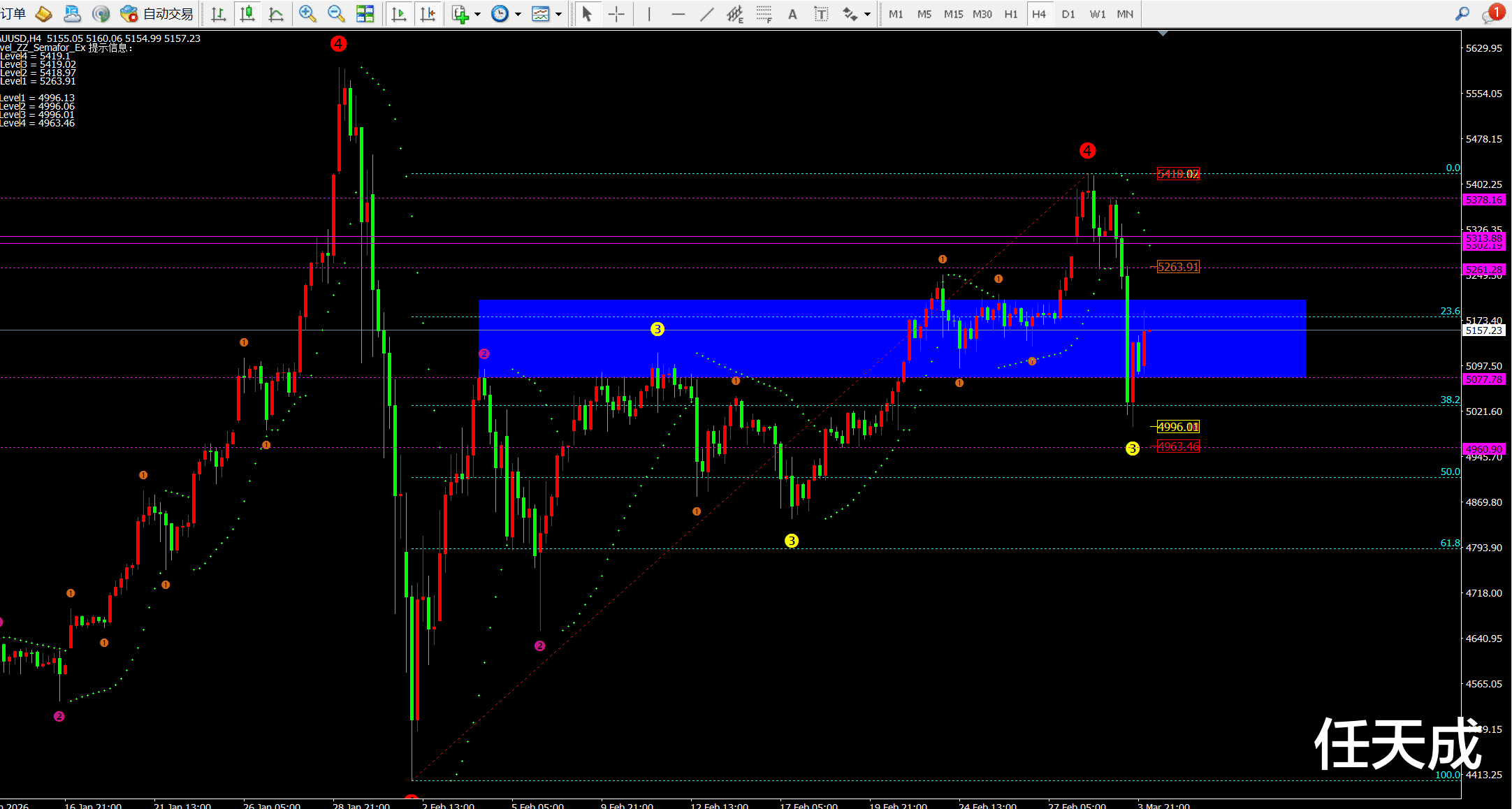Screen dimensions: 1512x809
Task: Tile chart windows
Action: [x=365, y=14]
